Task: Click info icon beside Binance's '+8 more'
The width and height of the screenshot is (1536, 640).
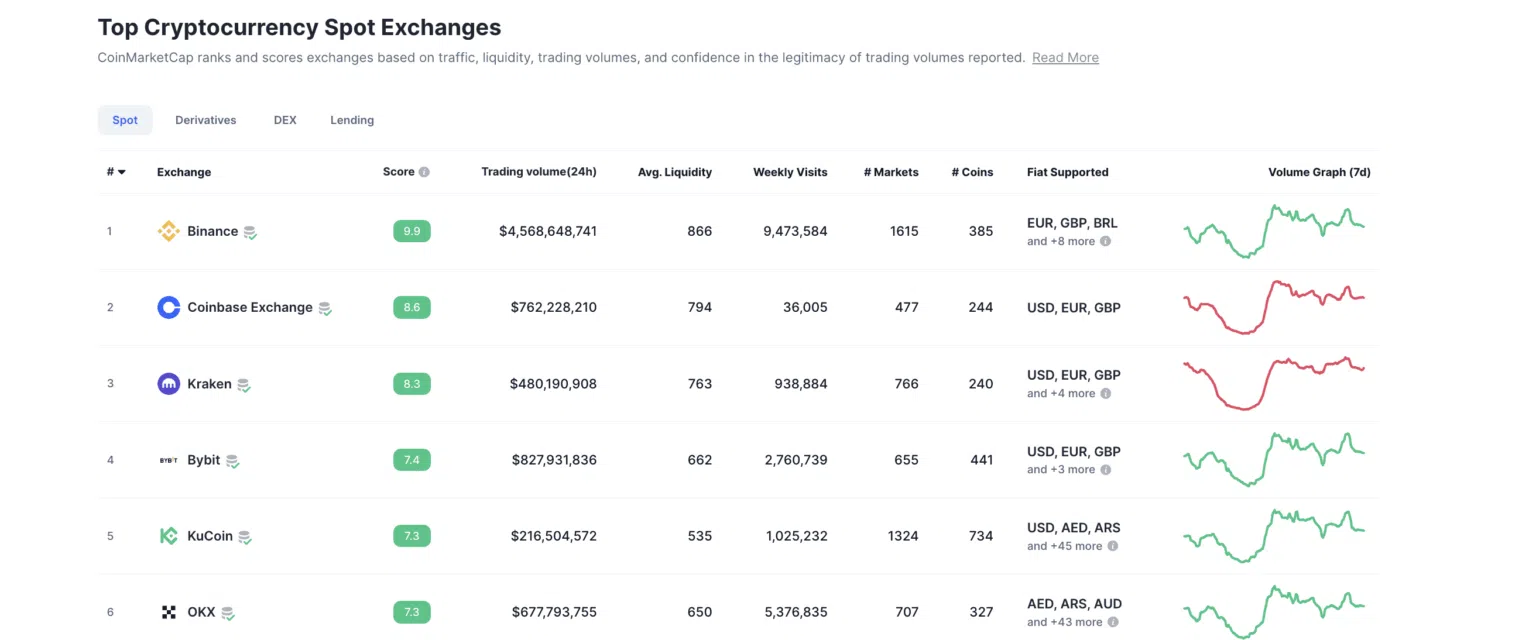Action: pyautogui.click(x=1106, y=241)
